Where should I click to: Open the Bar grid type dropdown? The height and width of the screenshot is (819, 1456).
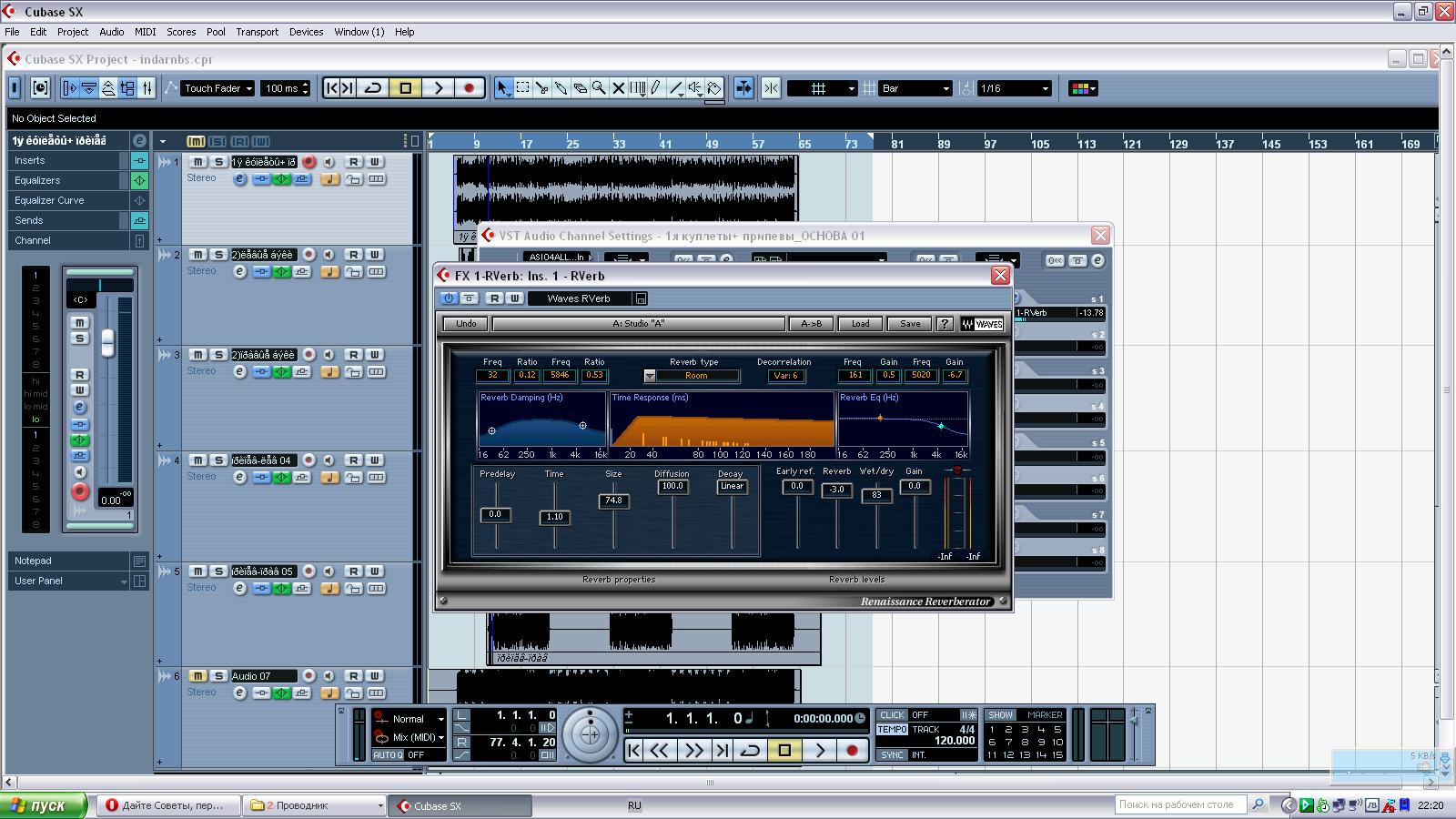click(916, 88)
